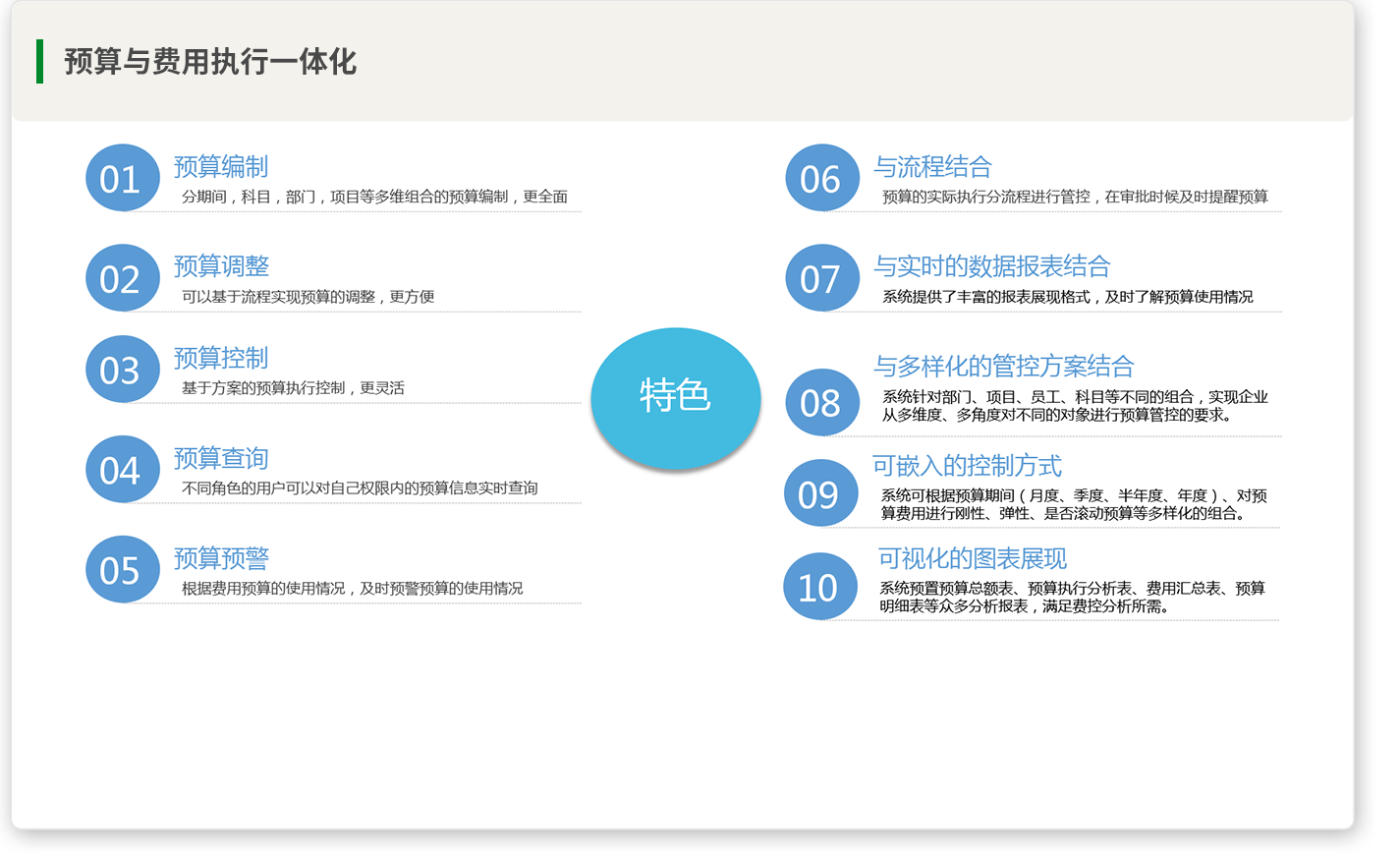Viewport: 1400px width, 860px height.
Task: Click the 07 blue circle
Action: point(821,278)
